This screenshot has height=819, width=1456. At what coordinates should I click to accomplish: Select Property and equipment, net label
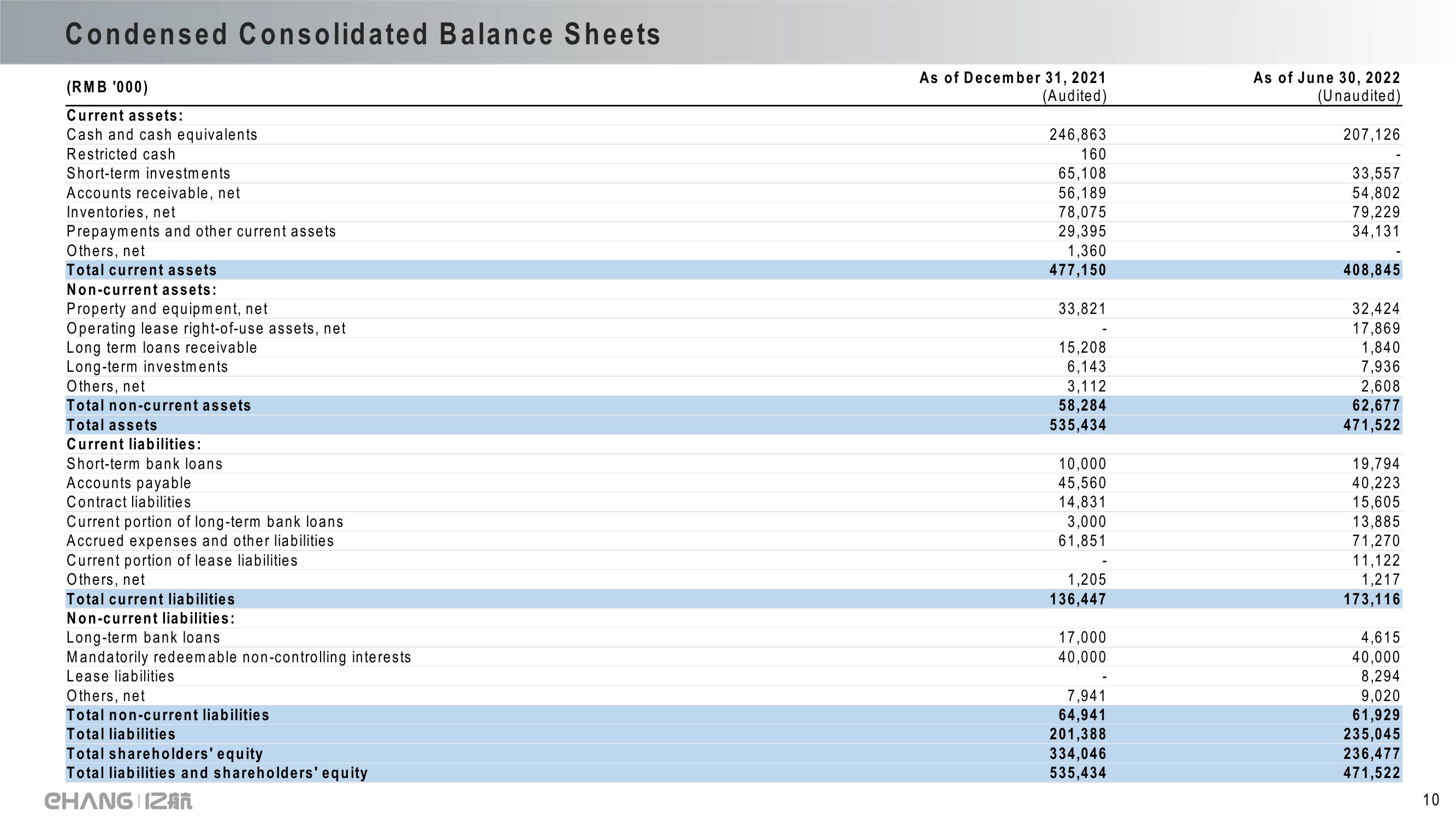(167, 308)
